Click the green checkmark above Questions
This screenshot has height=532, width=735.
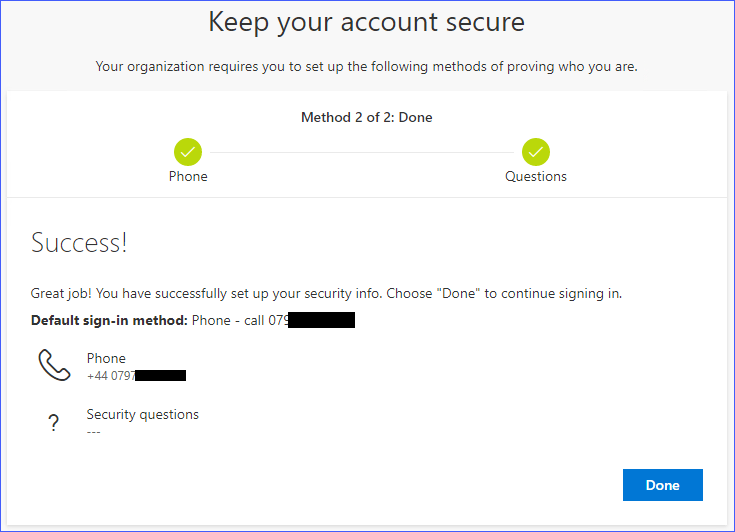536,152
